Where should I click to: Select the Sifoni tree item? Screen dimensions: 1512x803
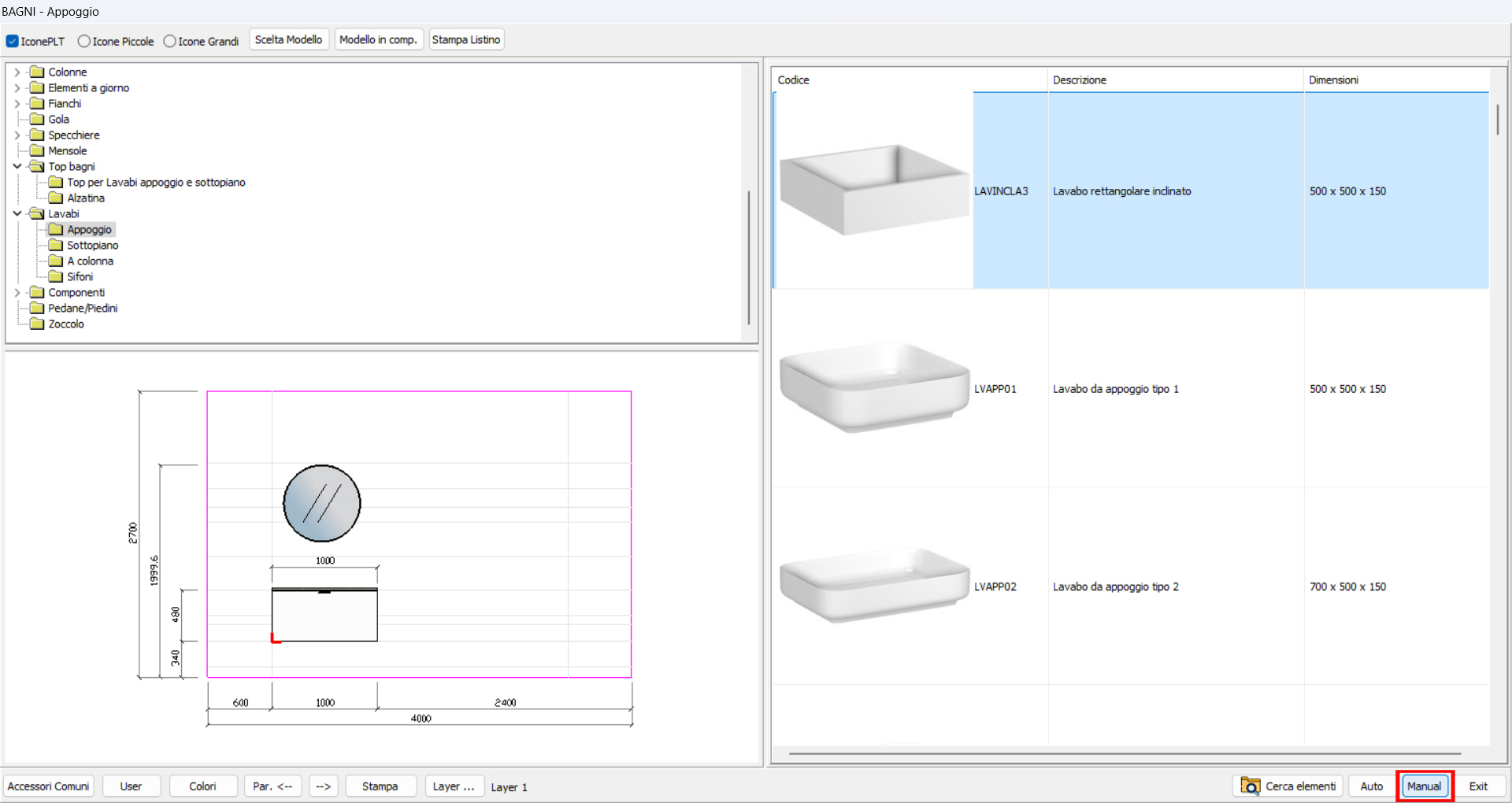80,276
